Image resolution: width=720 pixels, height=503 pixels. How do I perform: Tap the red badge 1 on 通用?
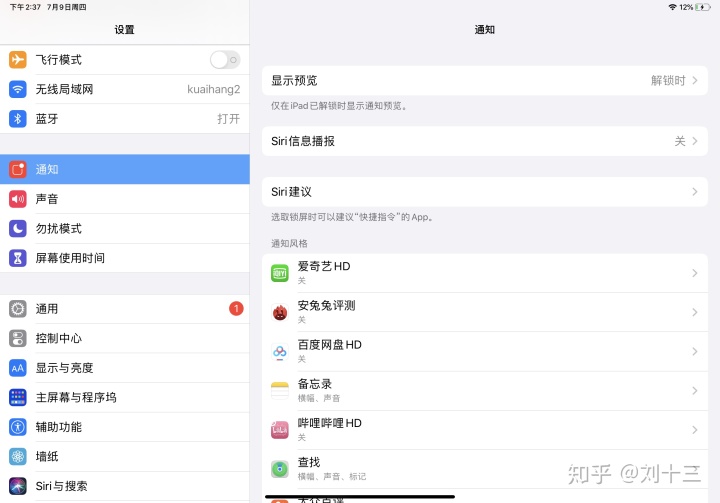coord(236,309)
